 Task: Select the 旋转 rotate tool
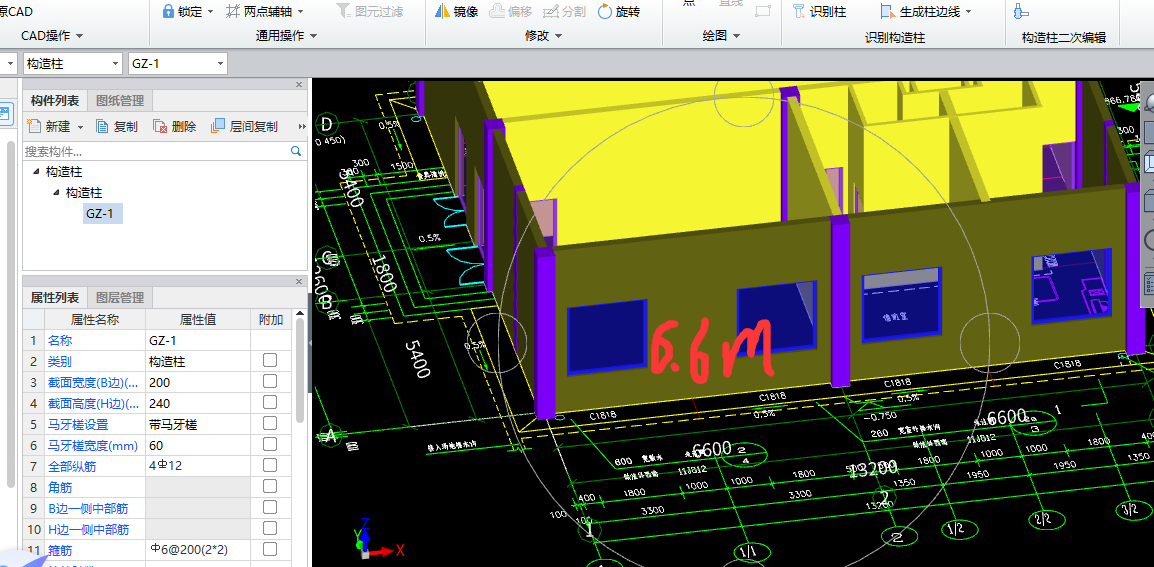(618, 11)
